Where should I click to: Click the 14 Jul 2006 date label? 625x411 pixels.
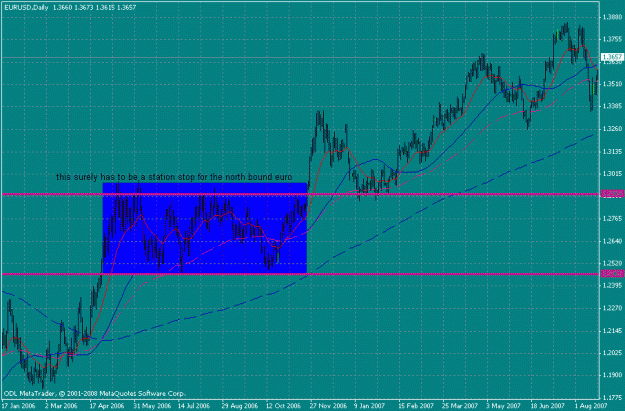pos(194,406)
